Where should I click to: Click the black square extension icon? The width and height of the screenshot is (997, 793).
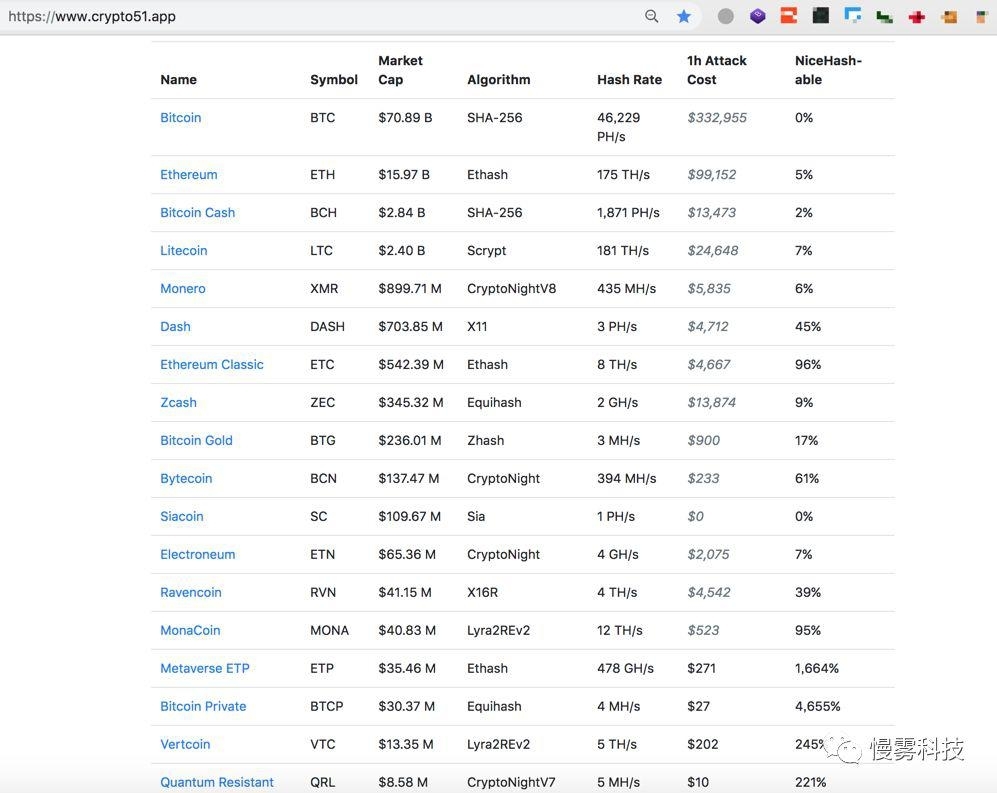click(x=821, y=16)
